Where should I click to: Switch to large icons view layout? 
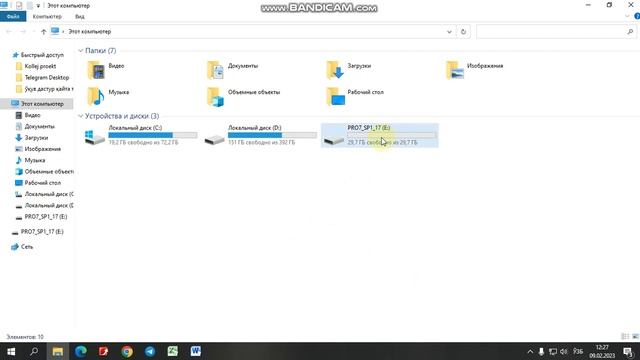coord(635,336)
